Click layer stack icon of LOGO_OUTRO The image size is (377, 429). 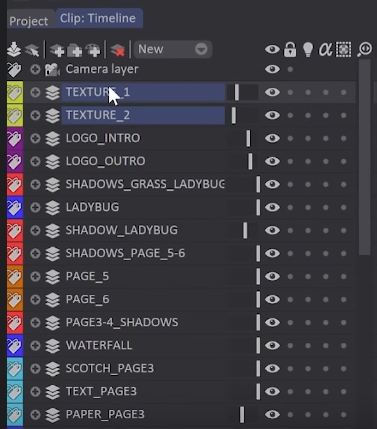click(52, 161)
